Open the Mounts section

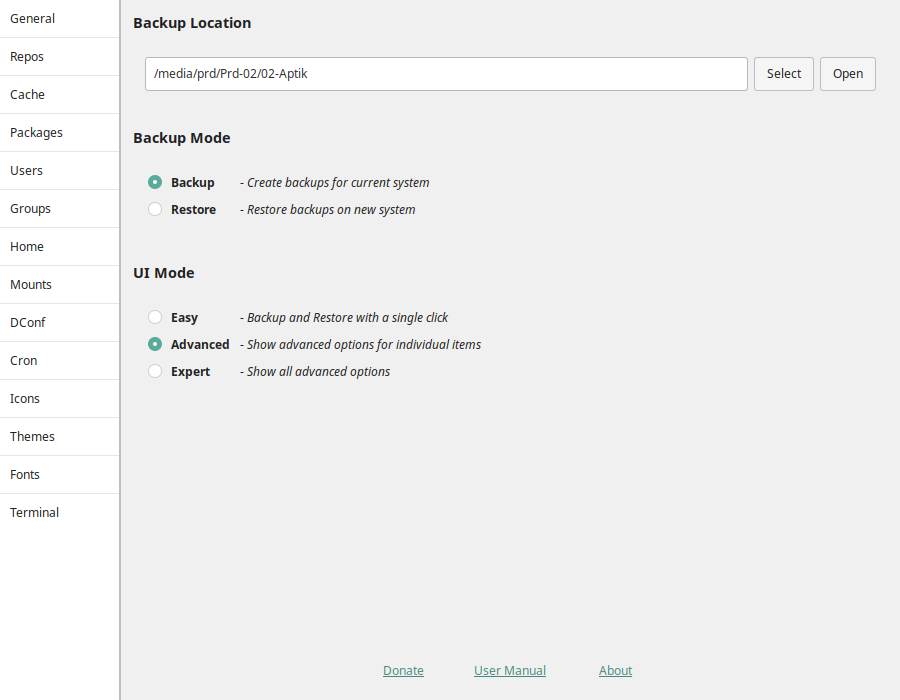(60, 285)
